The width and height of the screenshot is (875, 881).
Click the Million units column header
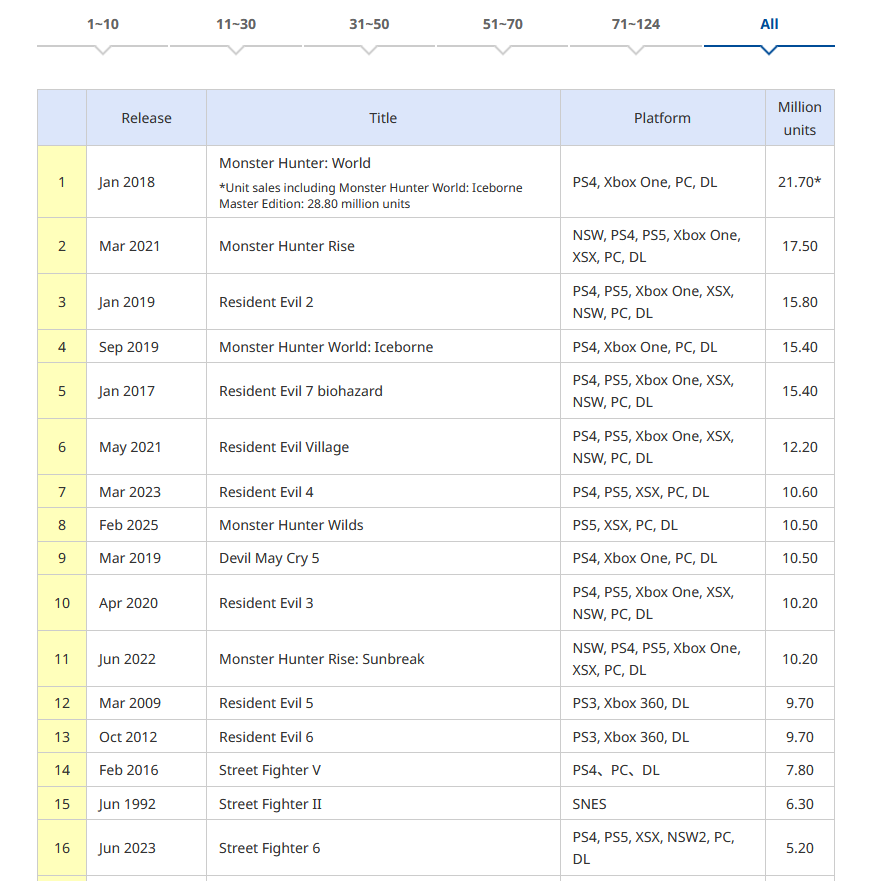[799, 118]
